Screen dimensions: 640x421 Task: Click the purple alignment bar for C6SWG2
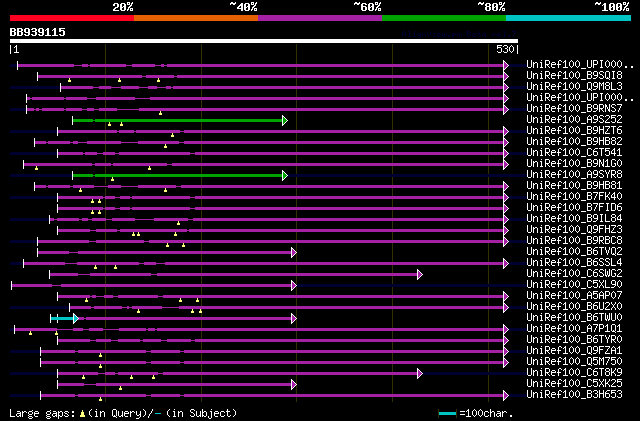click(x=236, y=274)
